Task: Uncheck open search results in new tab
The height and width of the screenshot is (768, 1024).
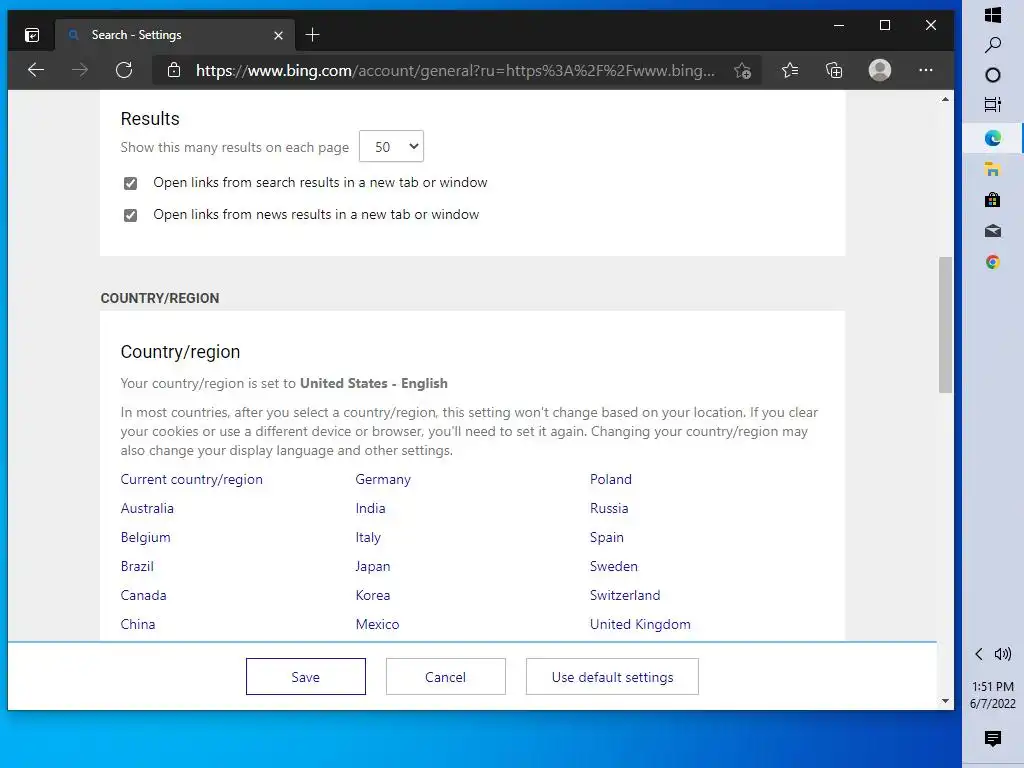Action: pos(131,183)
